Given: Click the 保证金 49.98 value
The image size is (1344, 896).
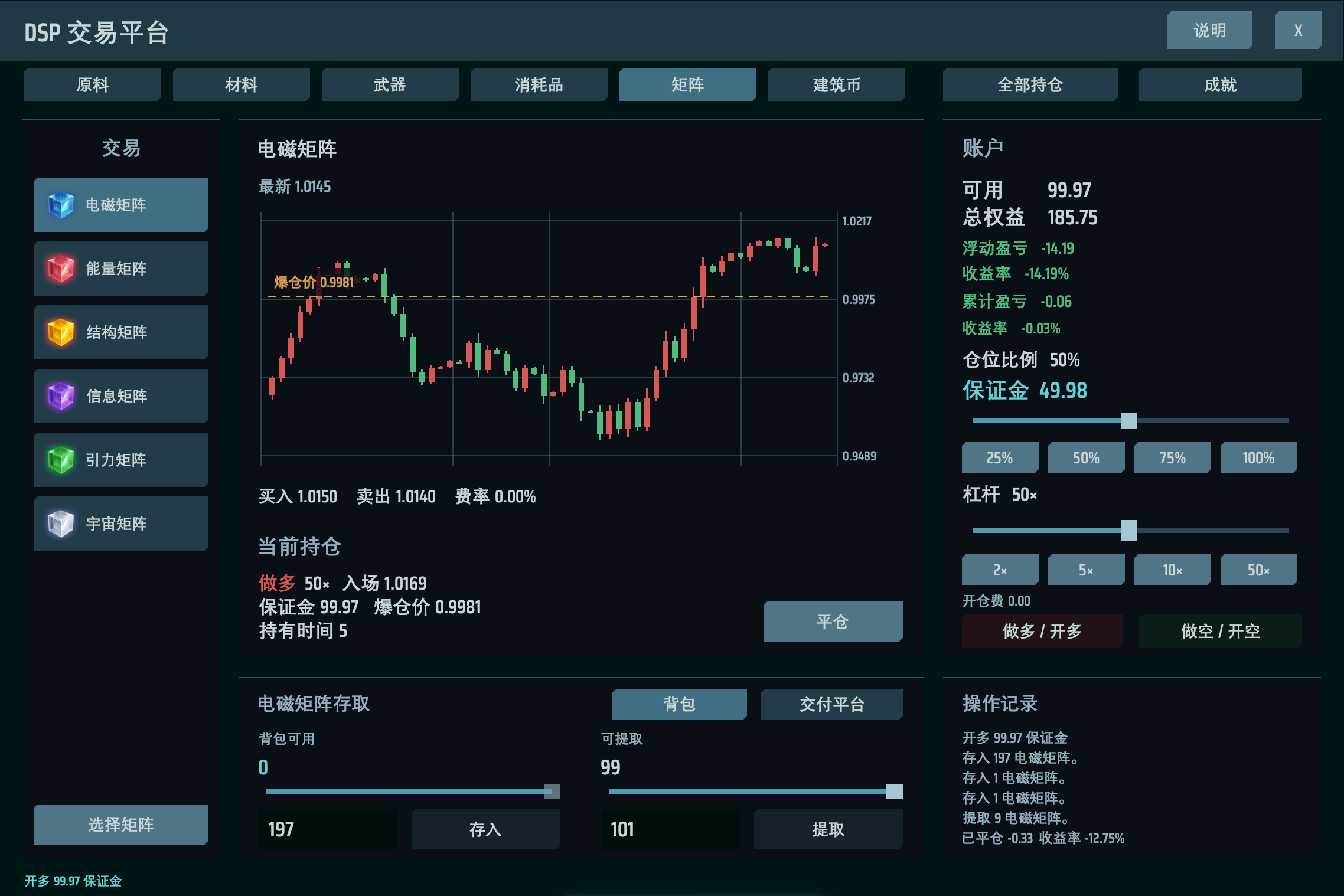Looking at the screenshot, I should [1025, 390].
